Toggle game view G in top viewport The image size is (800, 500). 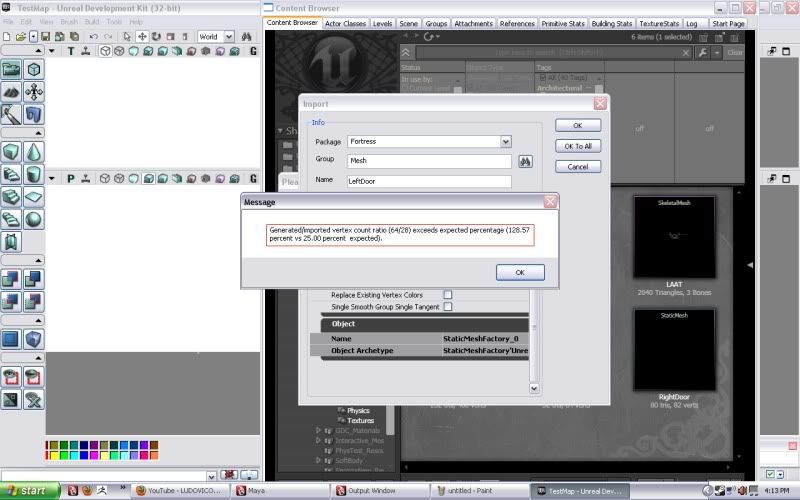click(253, 51)
